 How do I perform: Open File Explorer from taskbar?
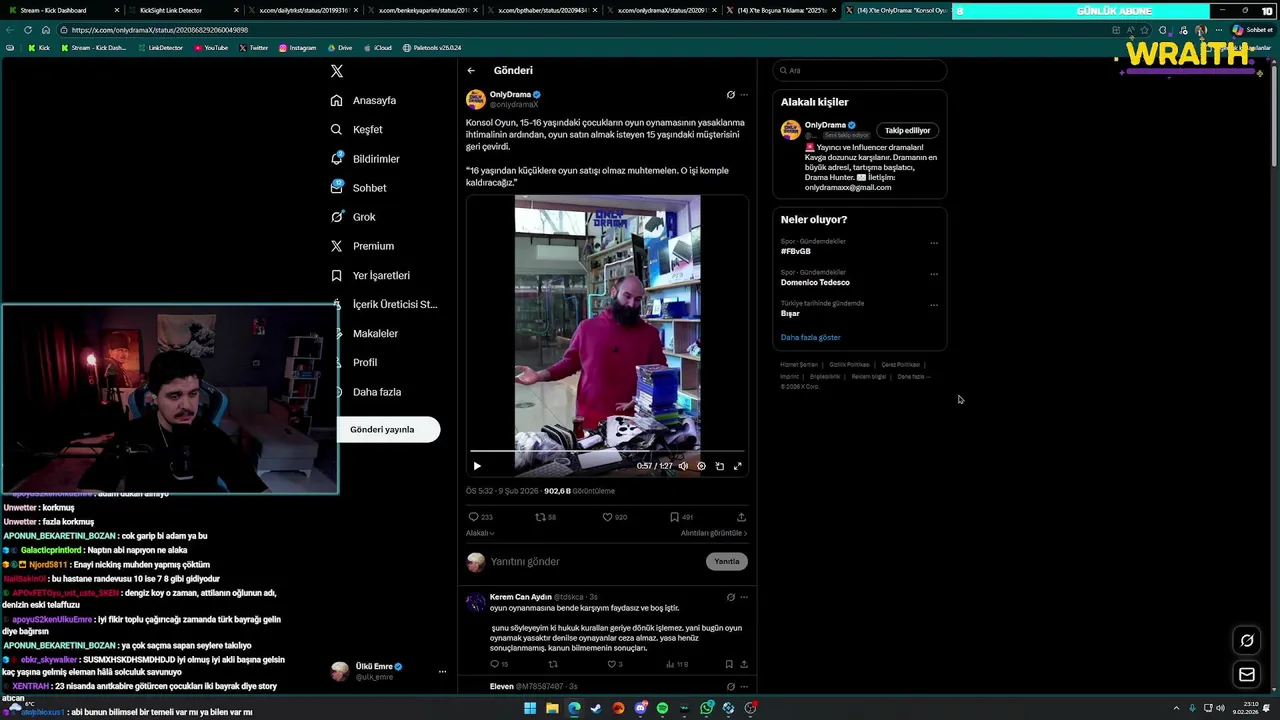pos(552,708)
